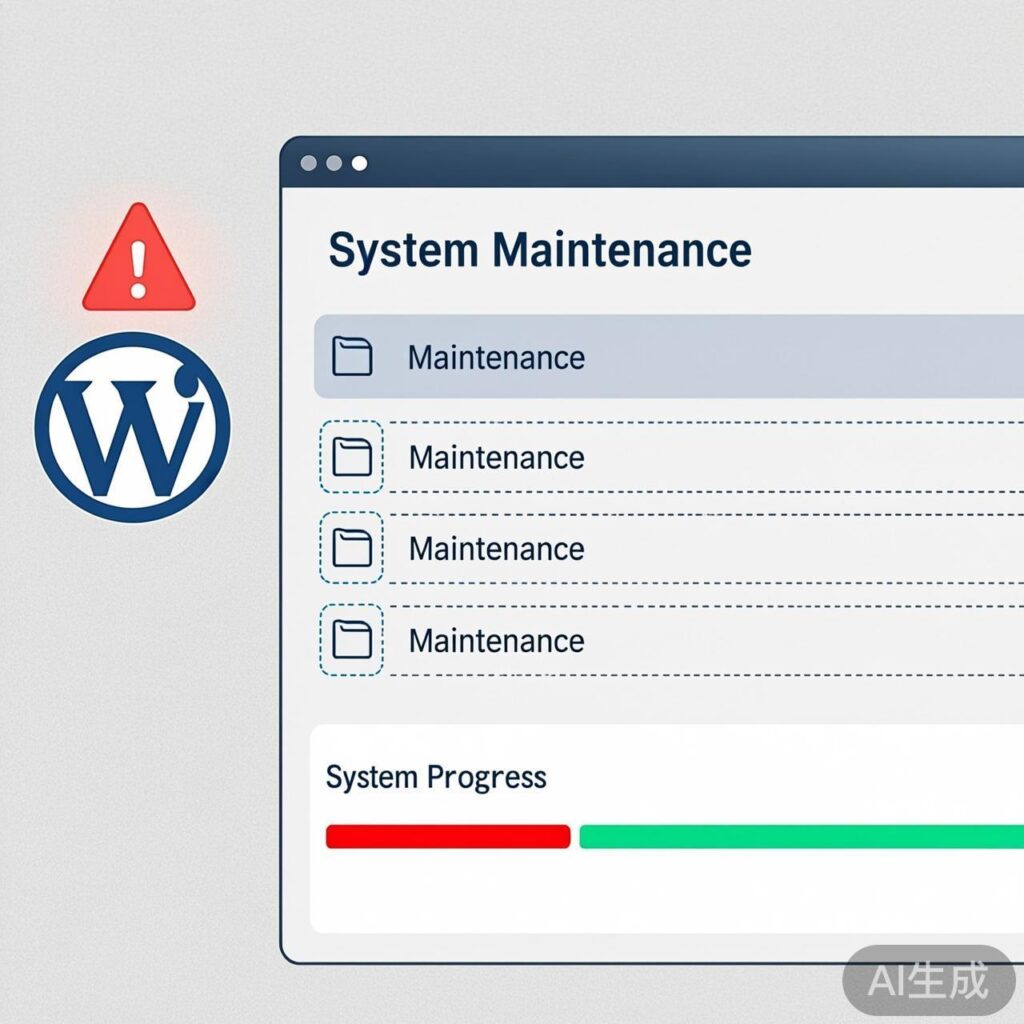This screenshot has height=1024, width=1024.
Task: Click folder icon in third Maintenance row
Action: point(351,548)
